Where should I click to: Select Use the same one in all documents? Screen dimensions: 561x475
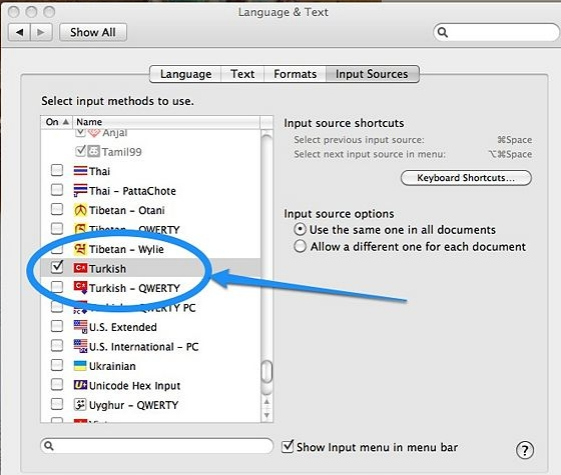click(300, 229)
